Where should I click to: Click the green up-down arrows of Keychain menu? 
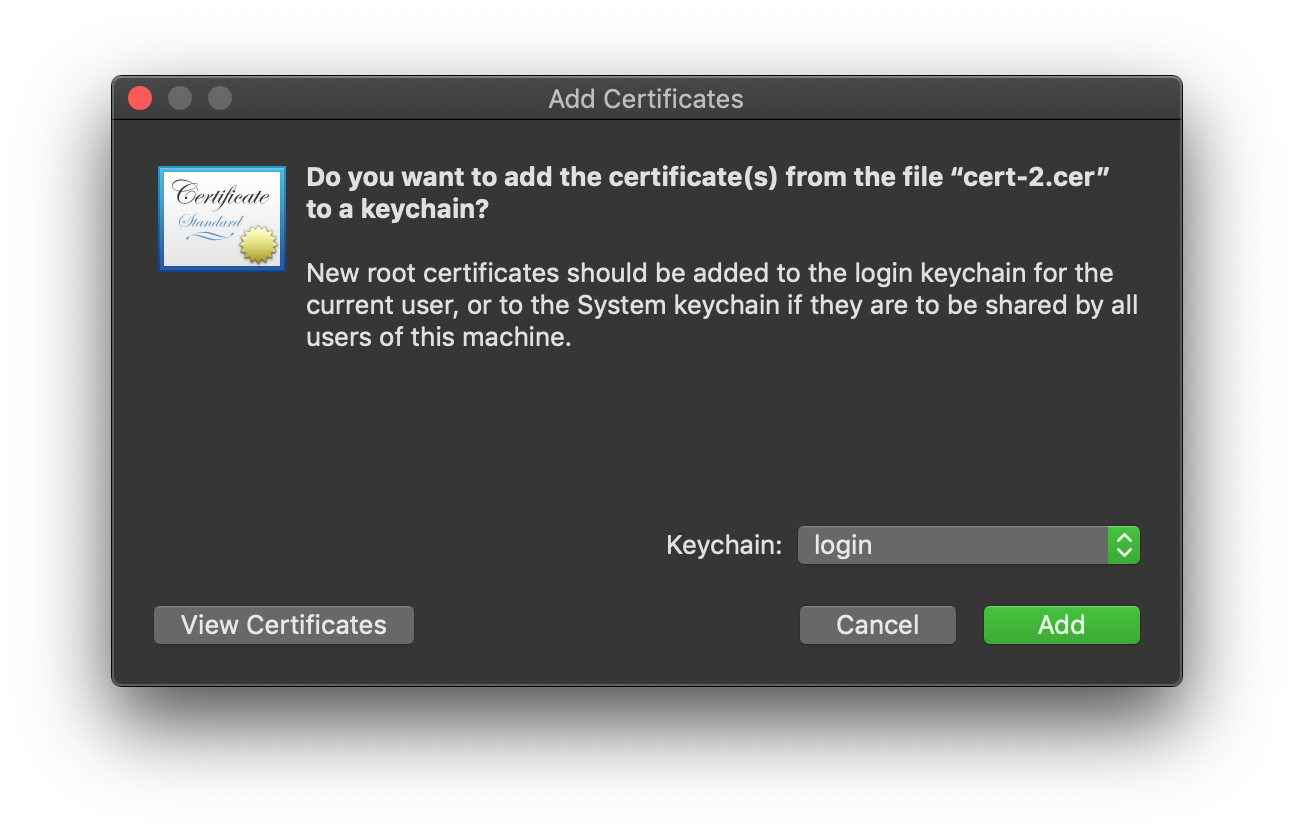pyautogui.click(x=1124, y=545)
